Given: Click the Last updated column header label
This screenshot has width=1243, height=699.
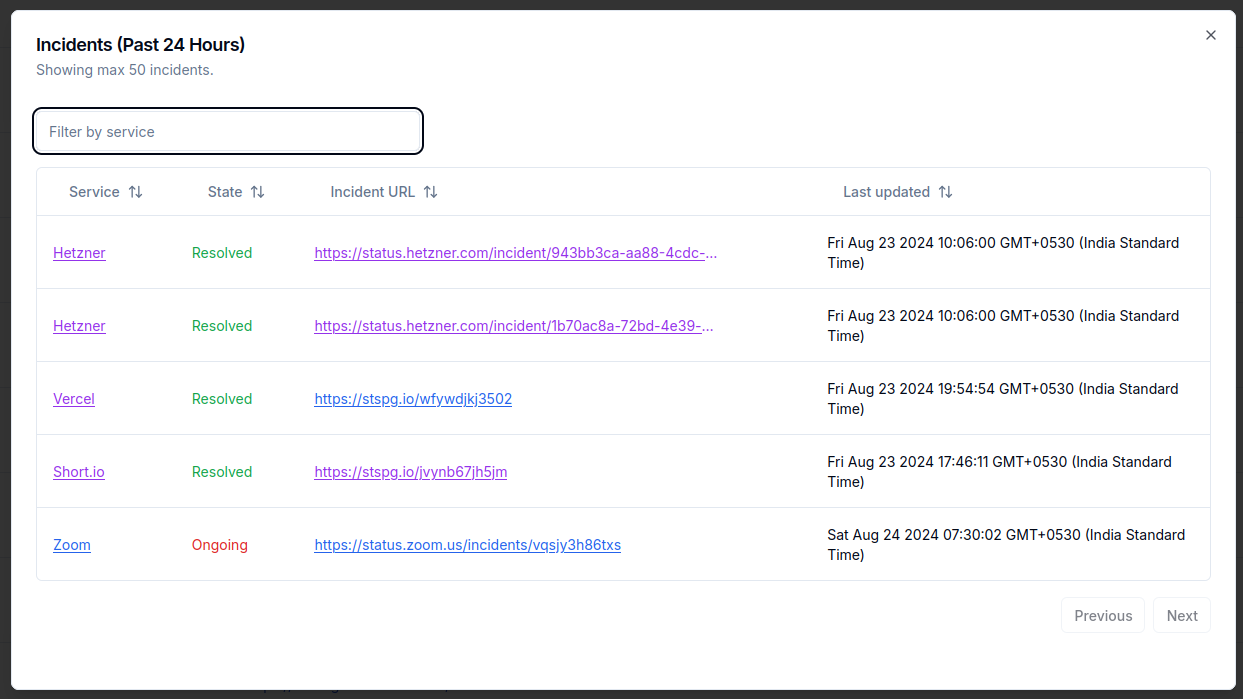Looking at the screenshot, I should click(x=886, y=192).
